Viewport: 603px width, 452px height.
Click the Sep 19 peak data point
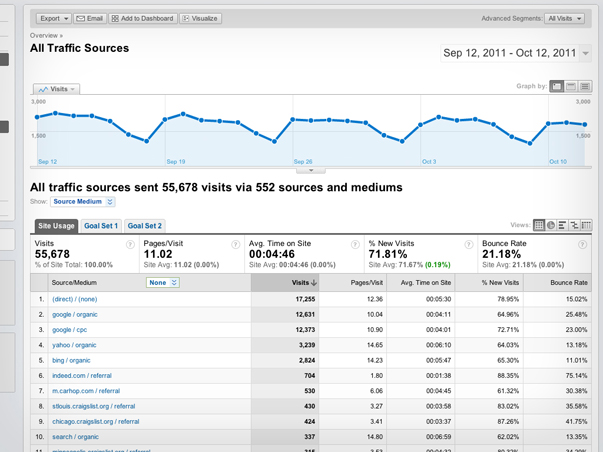(183, 114)
